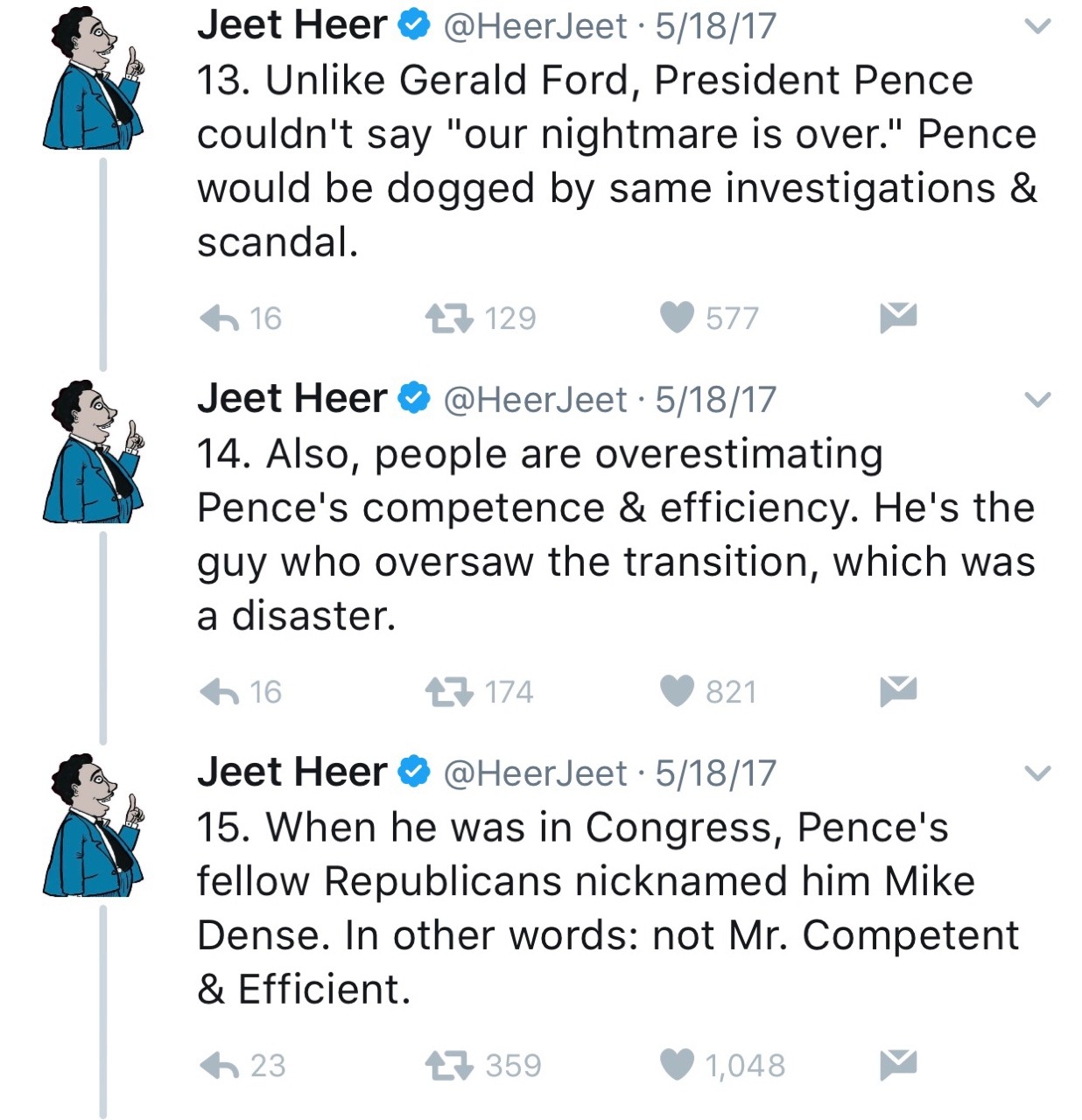Open Jeet Heer's profile from tweet 13 name
This screenshot has height=1120, width=1082.
point(292,25)
